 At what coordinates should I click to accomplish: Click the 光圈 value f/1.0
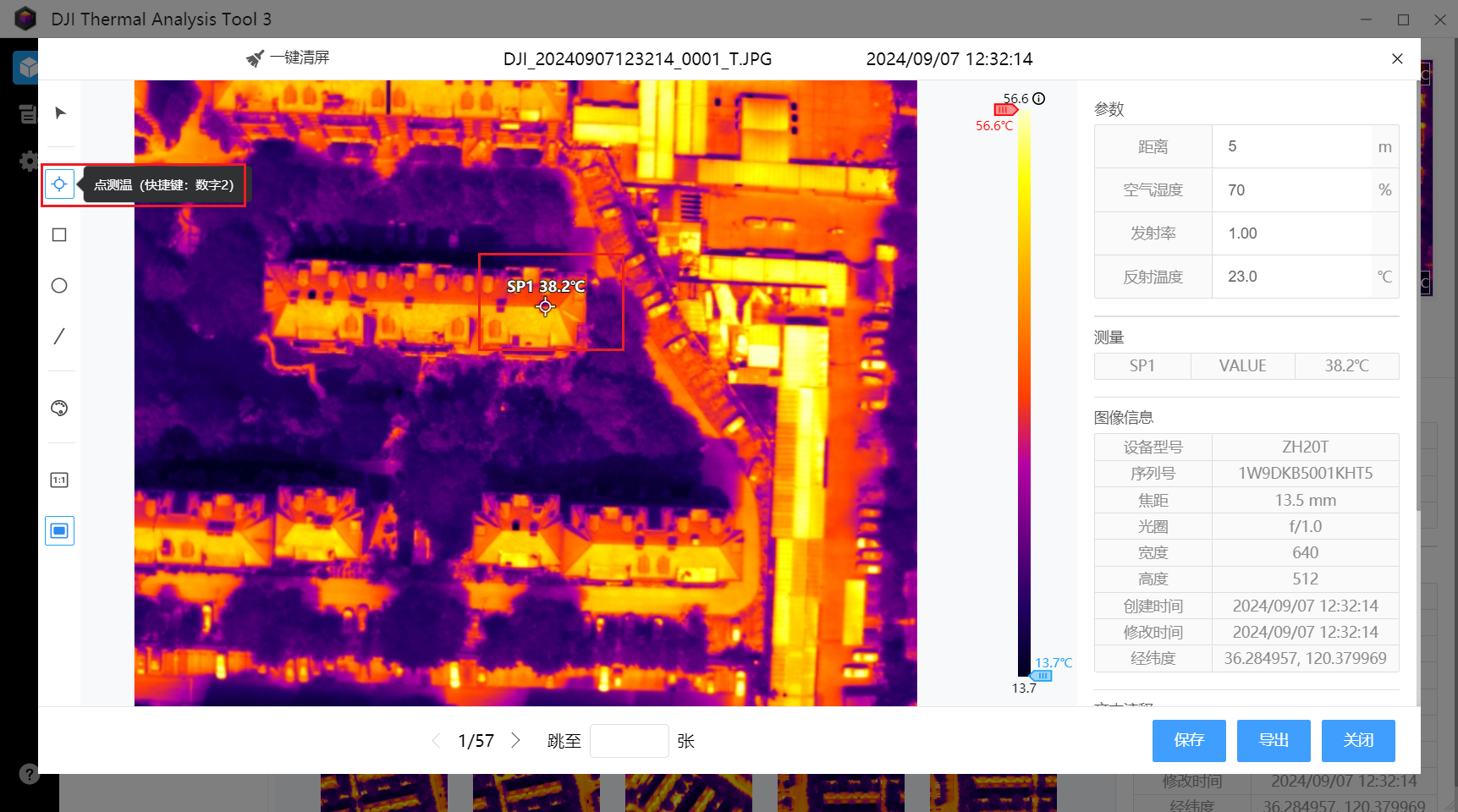point(1305,526)
